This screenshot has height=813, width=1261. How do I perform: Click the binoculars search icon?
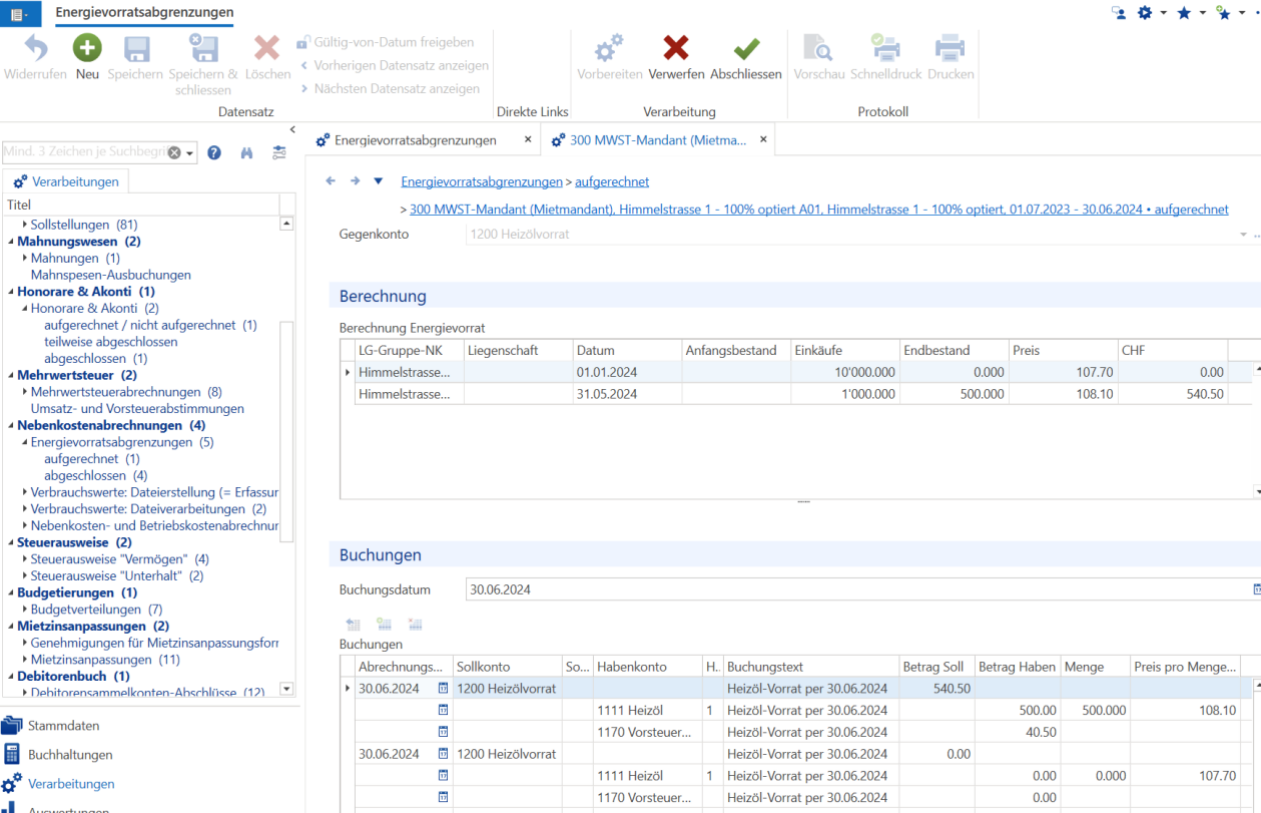coord(246,153)
